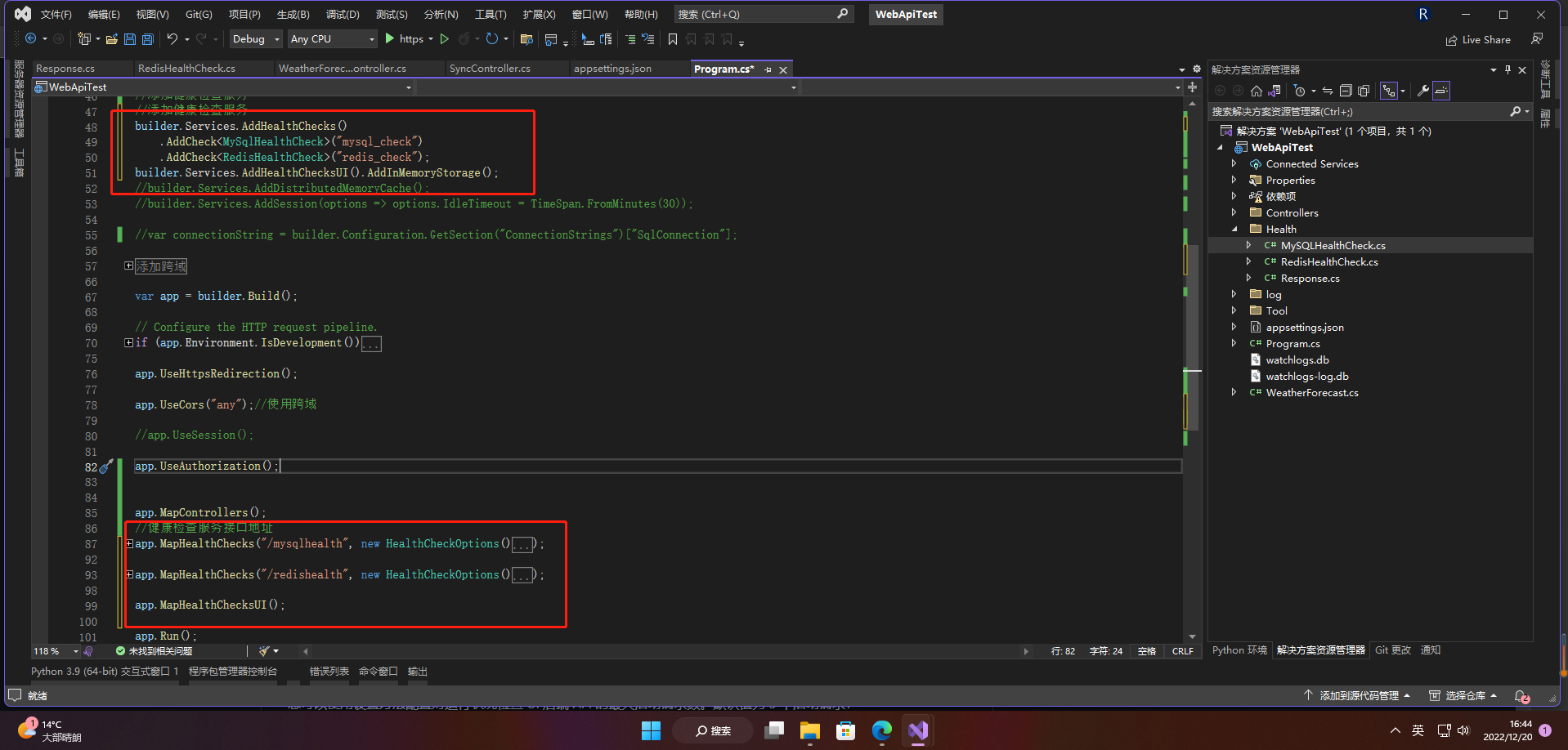The width and height of the screenshot is (1568, 750).
Task: Expand the Connected Services node
Action: click(1234, 163)
